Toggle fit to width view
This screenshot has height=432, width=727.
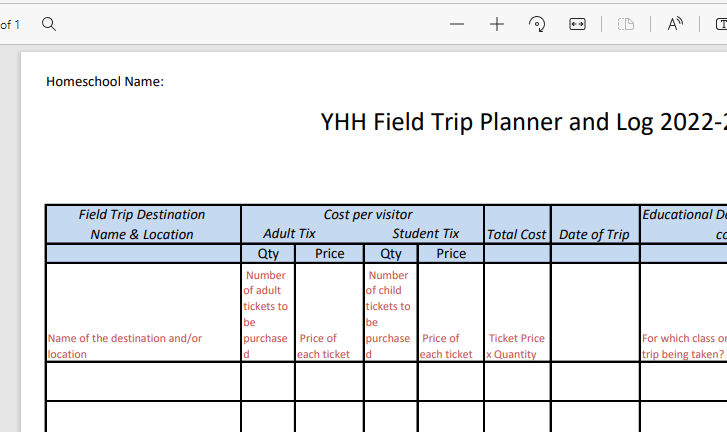(x=577, y=24)
